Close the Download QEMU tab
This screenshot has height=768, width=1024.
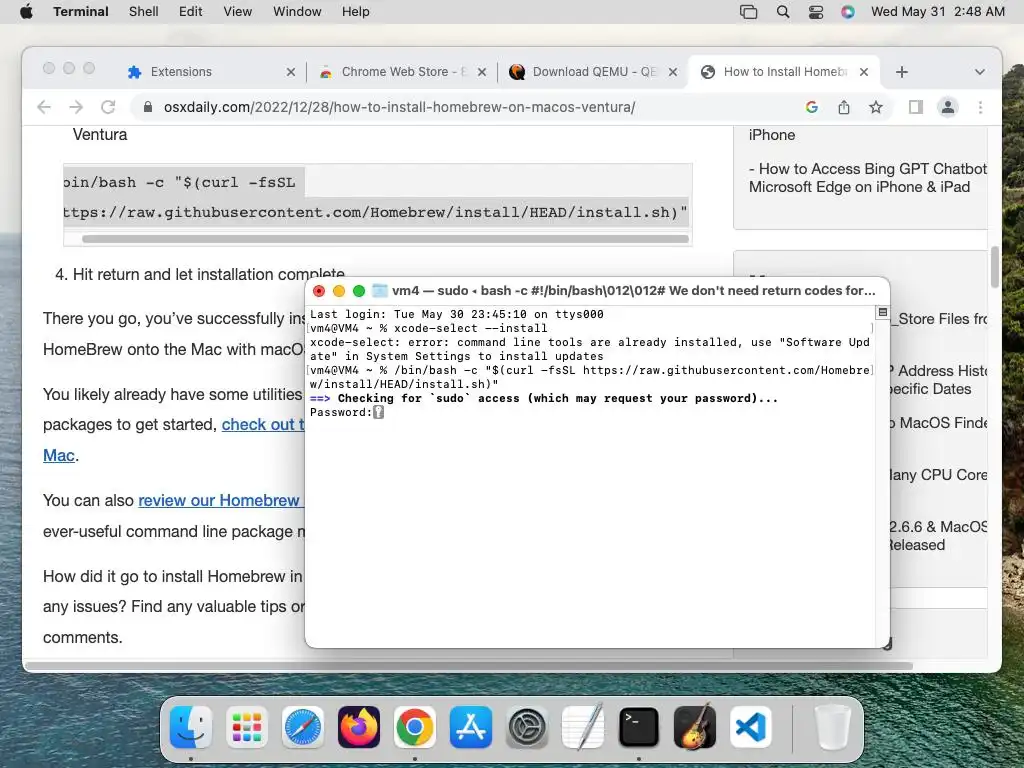pos(673,72)
